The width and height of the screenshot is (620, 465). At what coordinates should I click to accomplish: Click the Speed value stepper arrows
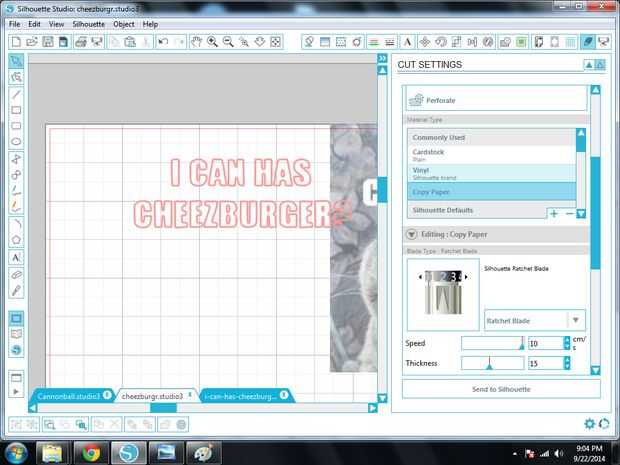coord(567,343)
